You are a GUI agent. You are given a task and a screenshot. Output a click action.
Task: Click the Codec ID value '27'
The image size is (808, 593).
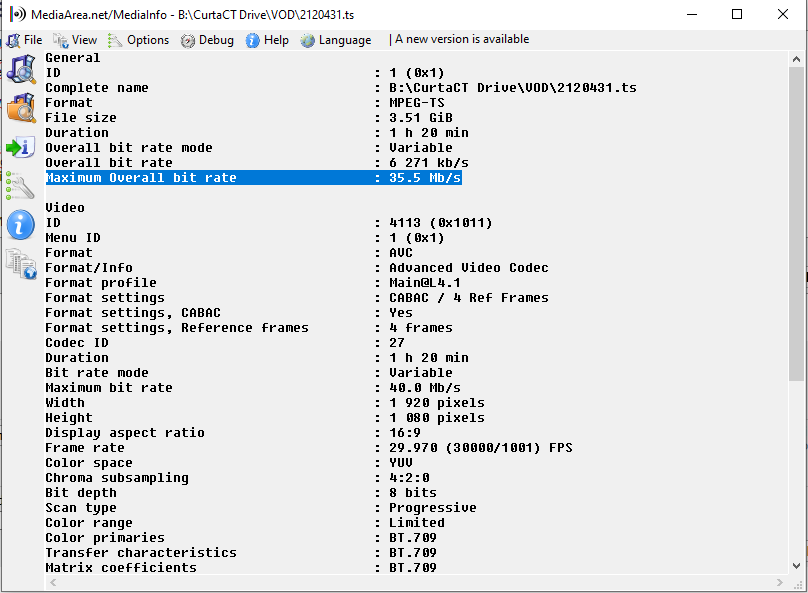[397, 343]
